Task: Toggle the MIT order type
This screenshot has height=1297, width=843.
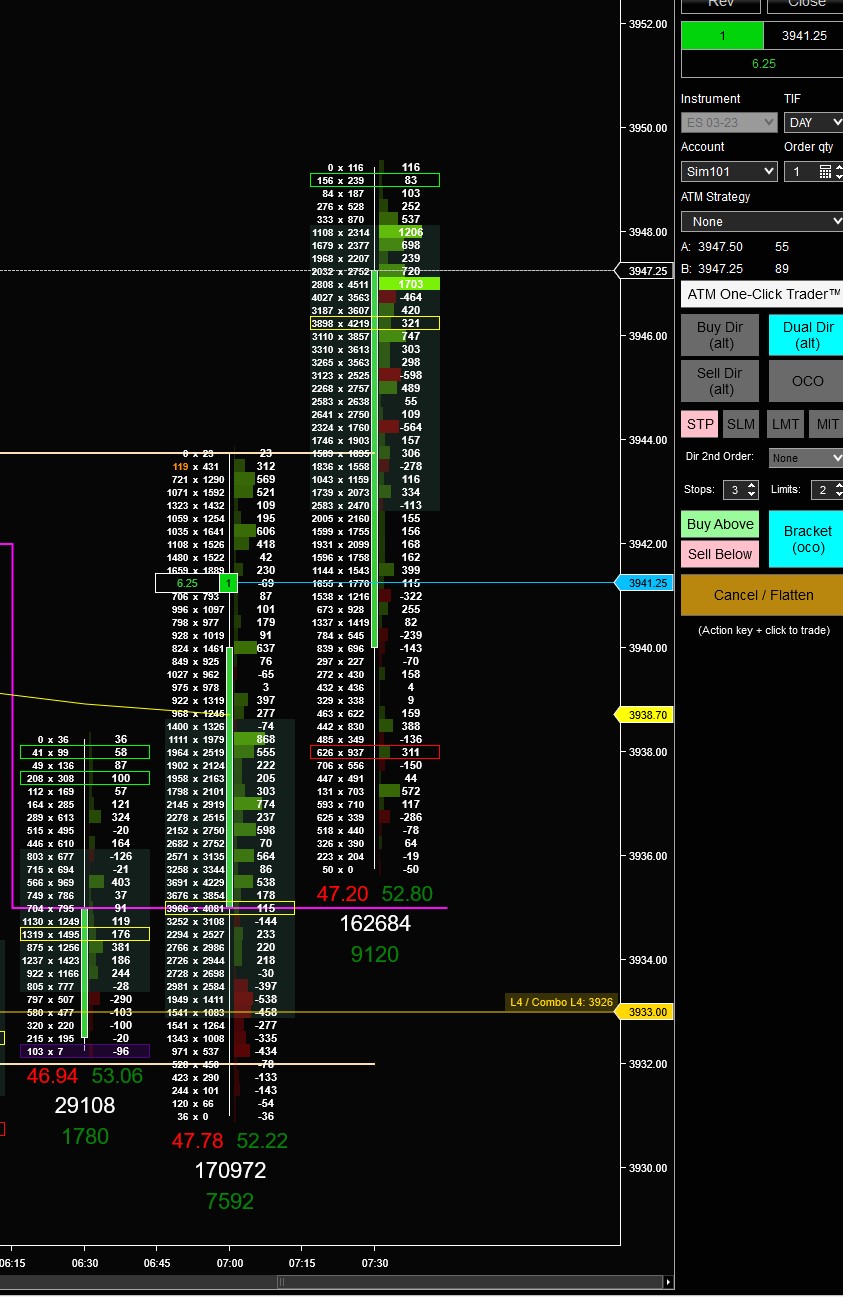Action: 827,424
